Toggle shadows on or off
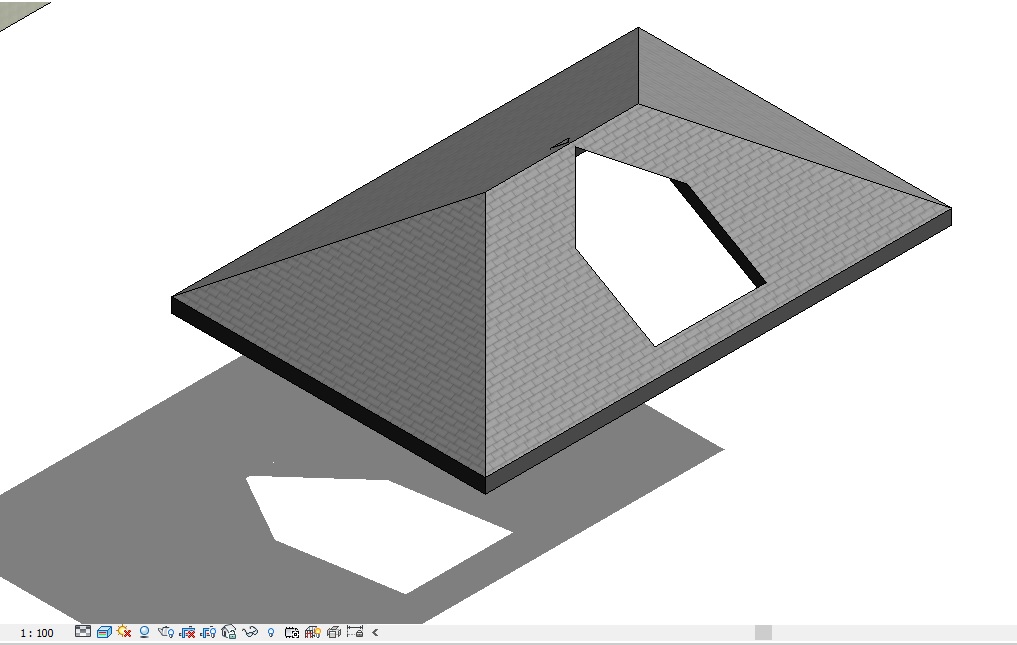 (145, 632)
